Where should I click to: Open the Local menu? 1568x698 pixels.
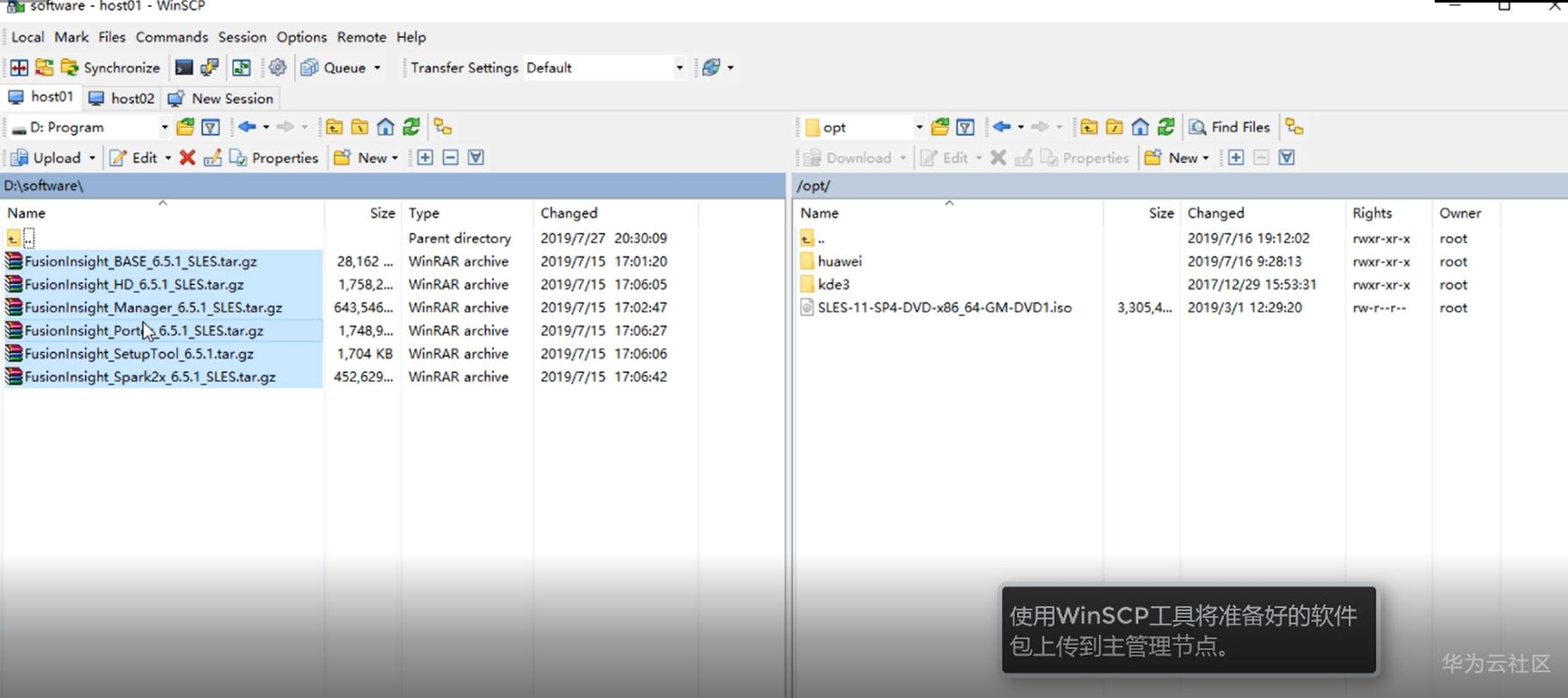28,37
